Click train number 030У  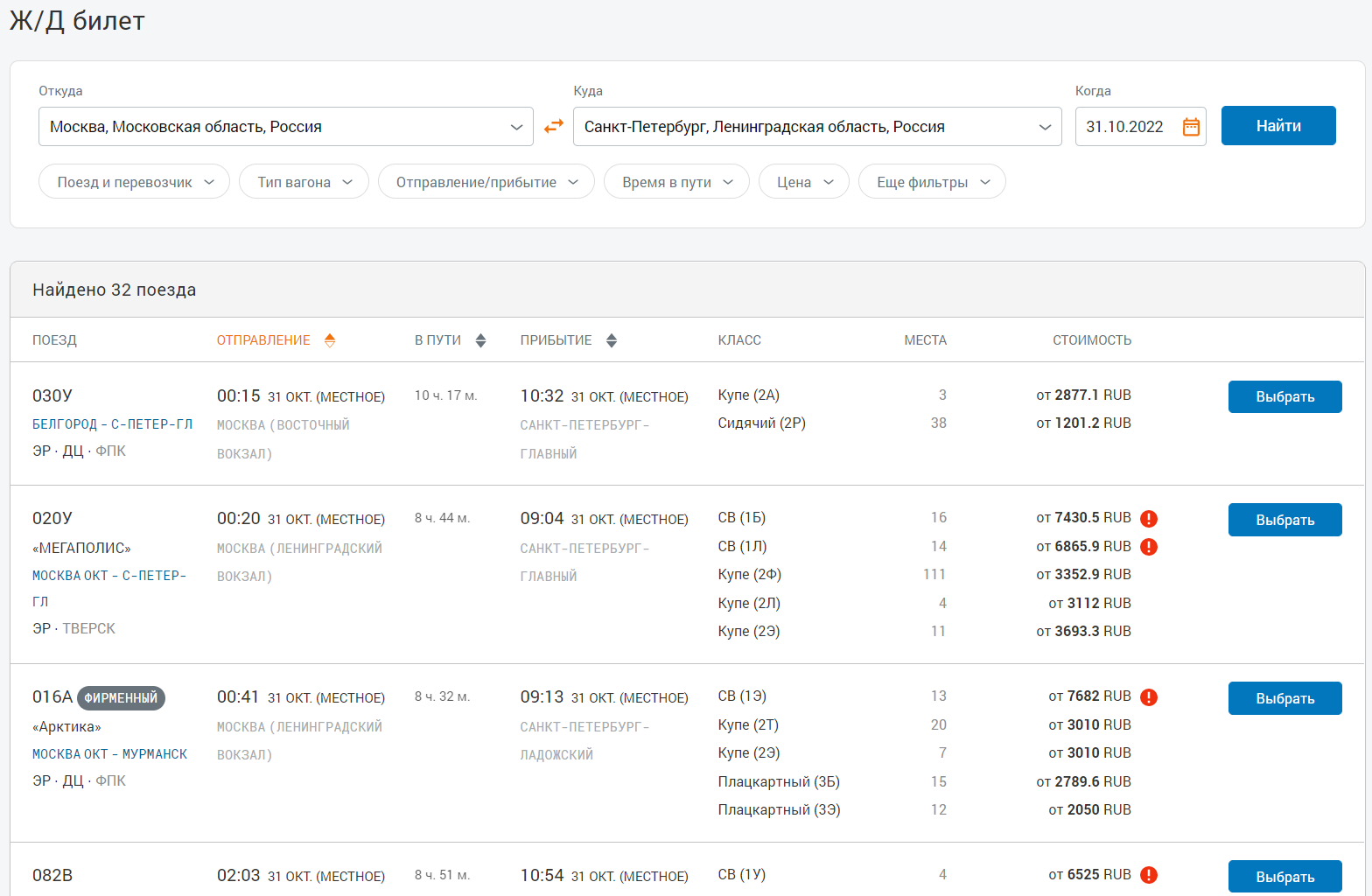(52, 395)
